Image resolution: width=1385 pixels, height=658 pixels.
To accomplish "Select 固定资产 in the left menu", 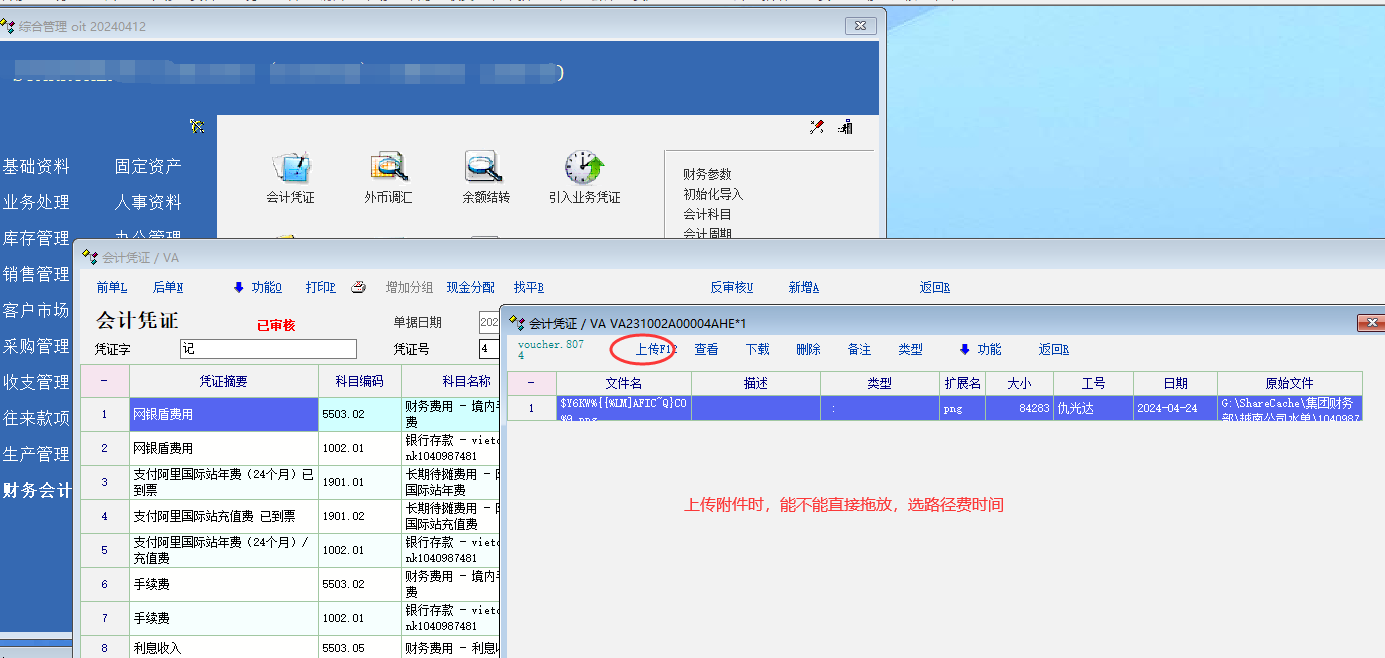I will tap(148, 167).
